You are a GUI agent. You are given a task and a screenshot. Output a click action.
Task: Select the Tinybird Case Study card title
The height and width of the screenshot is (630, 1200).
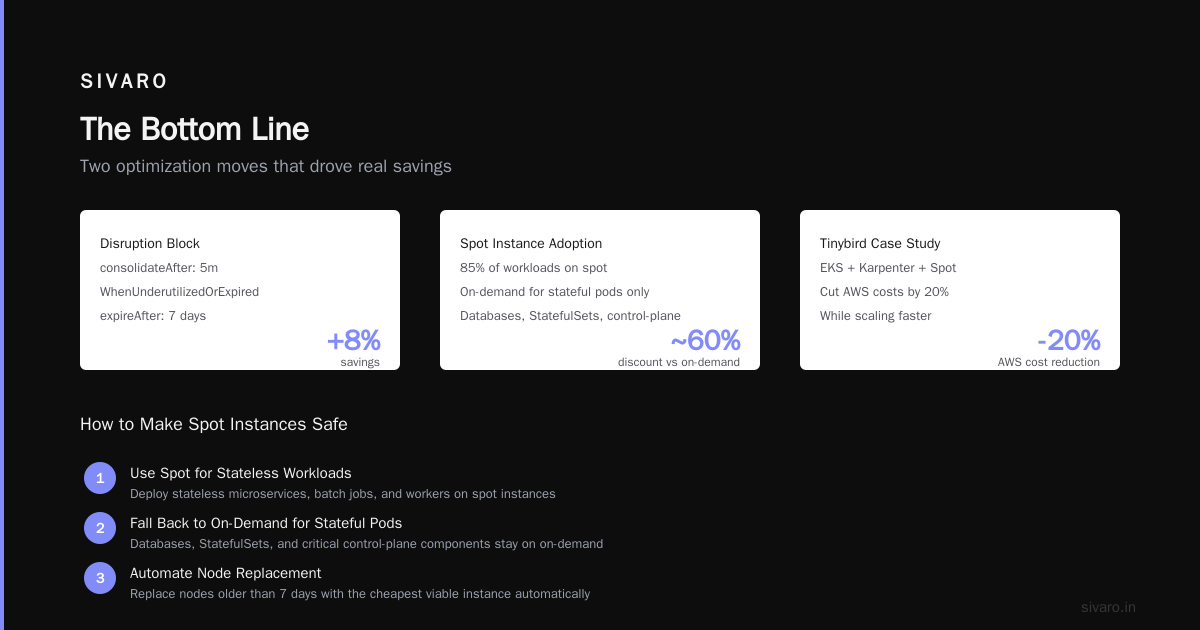point(880,243)
